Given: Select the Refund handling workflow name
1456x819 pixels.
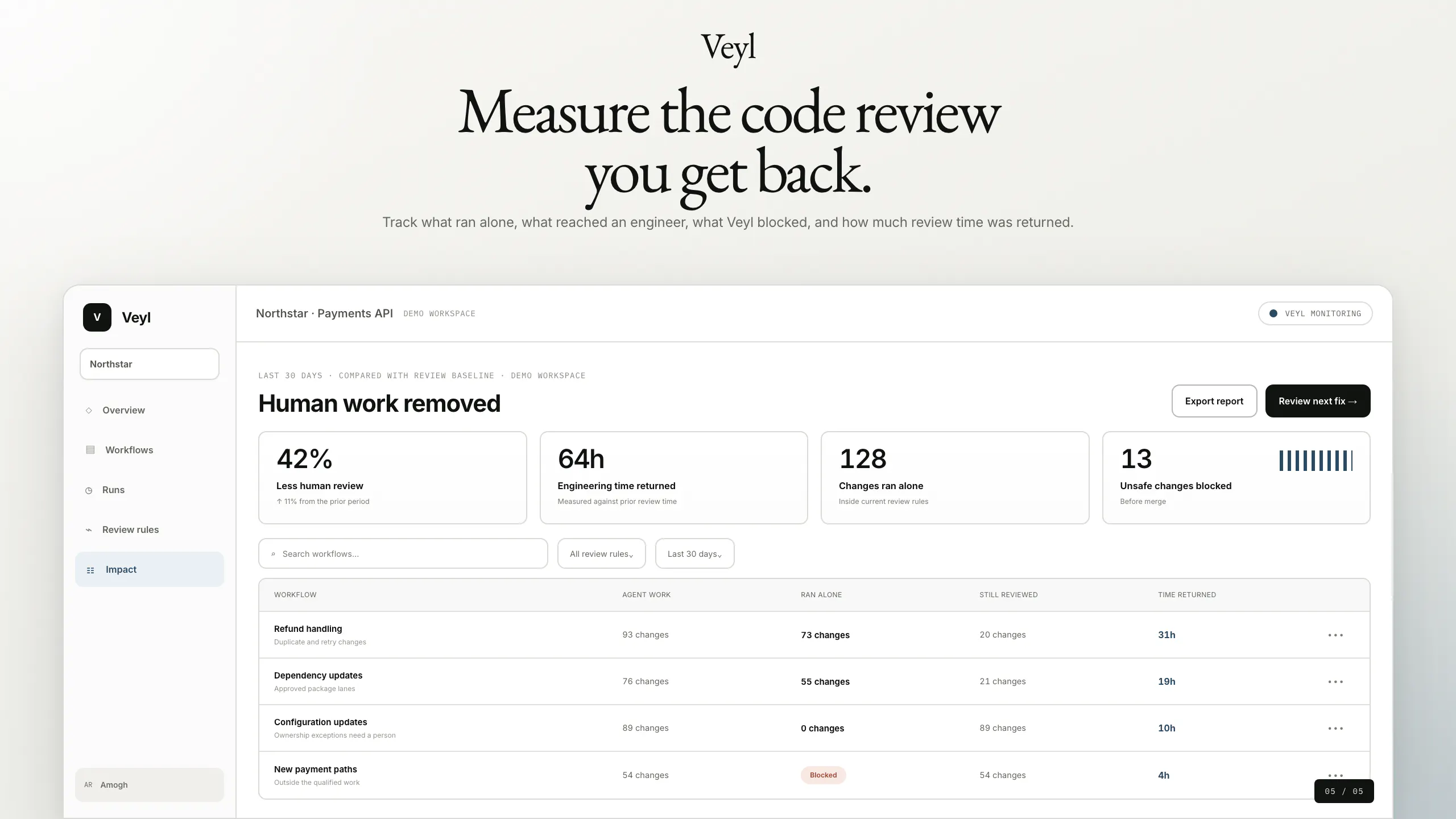Looking at the screenshot, I should tap(308, 629).
